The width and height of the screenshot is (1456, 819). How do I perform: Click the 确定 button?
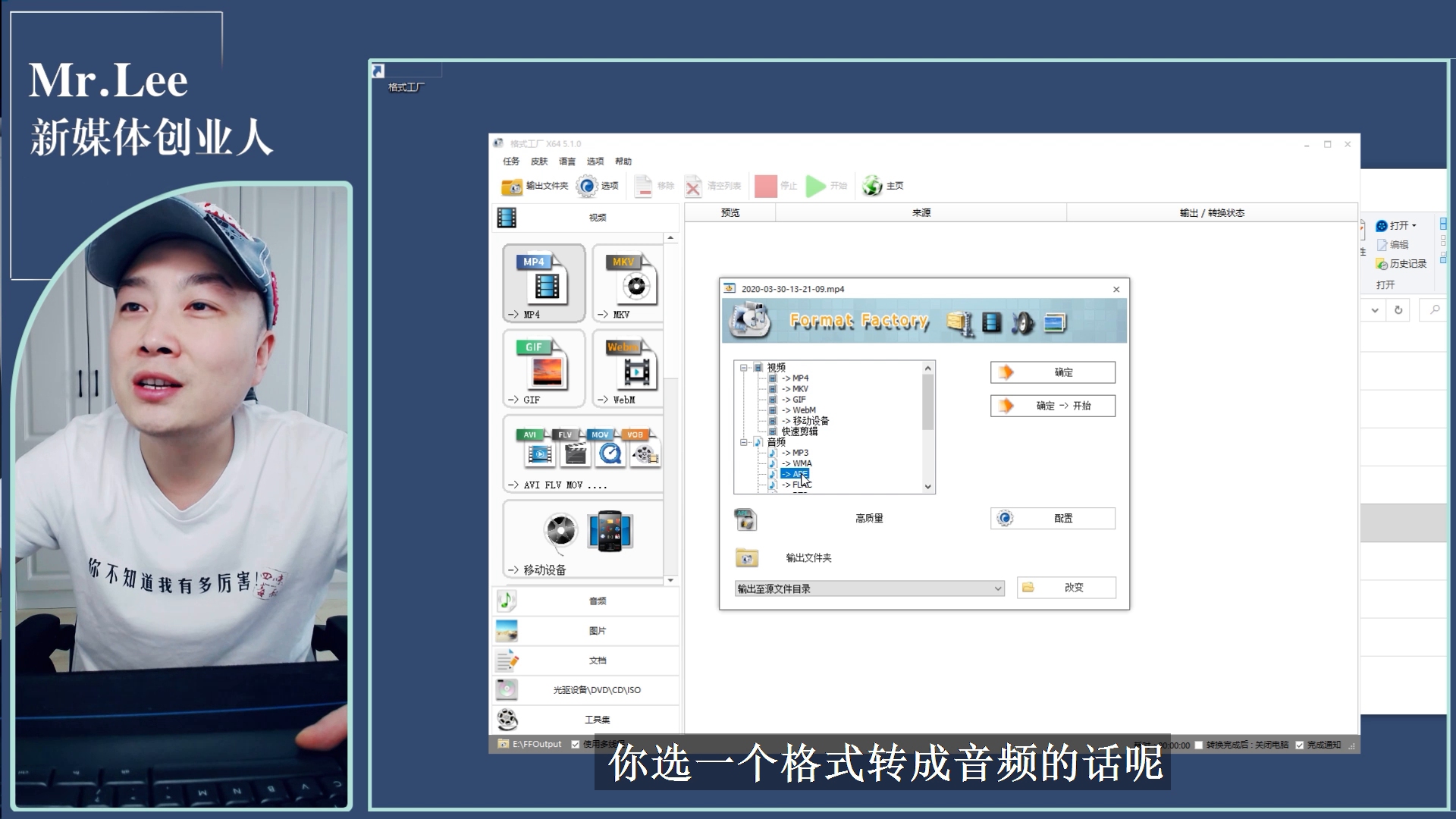[x=1053, y=372]
